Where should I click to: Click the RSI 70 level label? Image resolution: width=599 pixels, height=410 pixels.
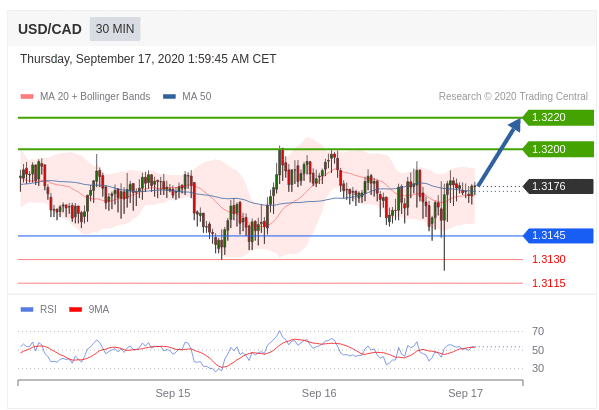click(x=538, y=331)
